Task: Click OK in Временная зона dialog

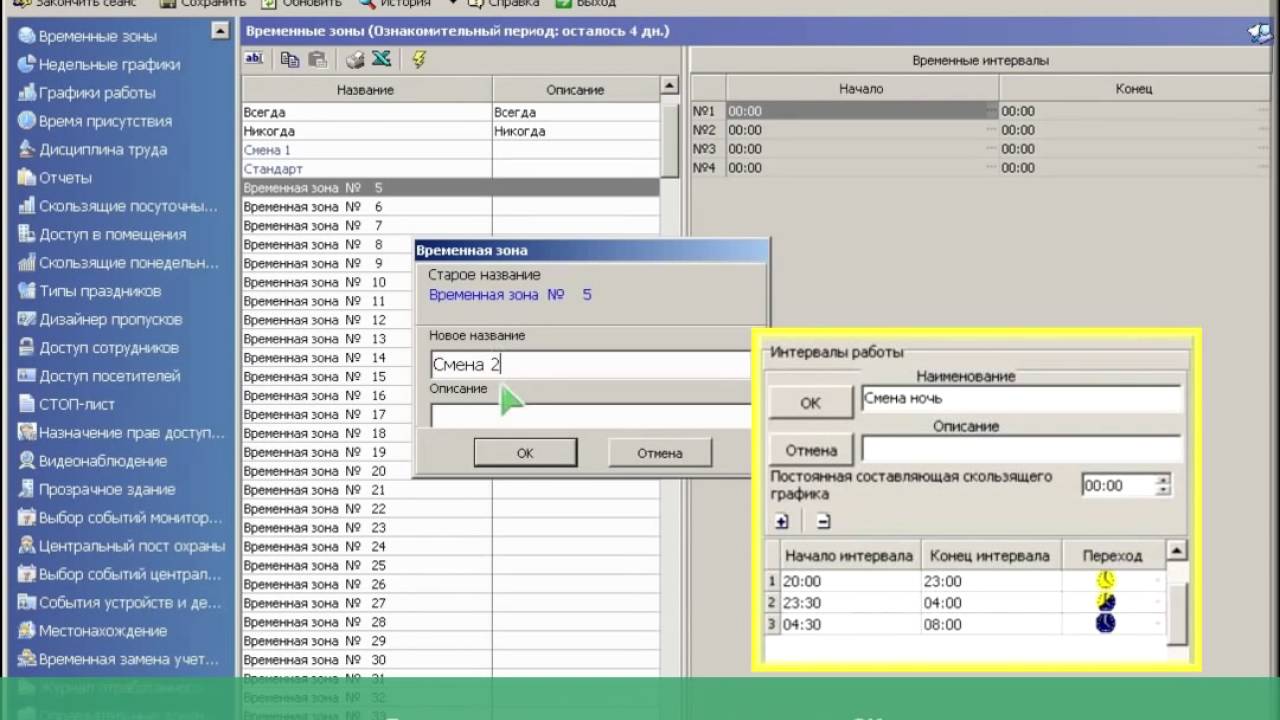Action: tap(525, 453)
